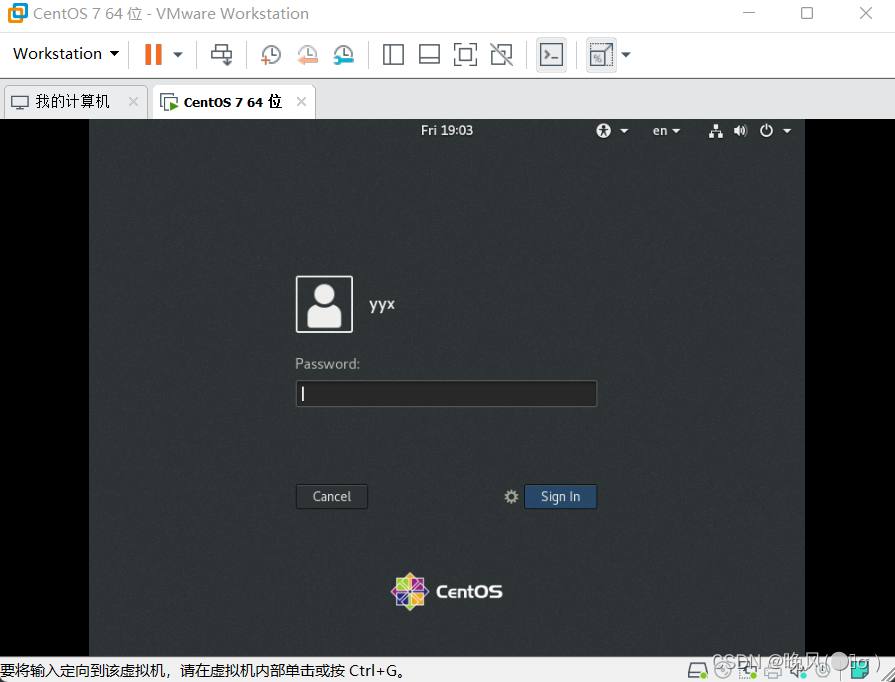Screen dimensions: 895x682
Task: Close the VMware Workstation window
Action: (866, 13)
